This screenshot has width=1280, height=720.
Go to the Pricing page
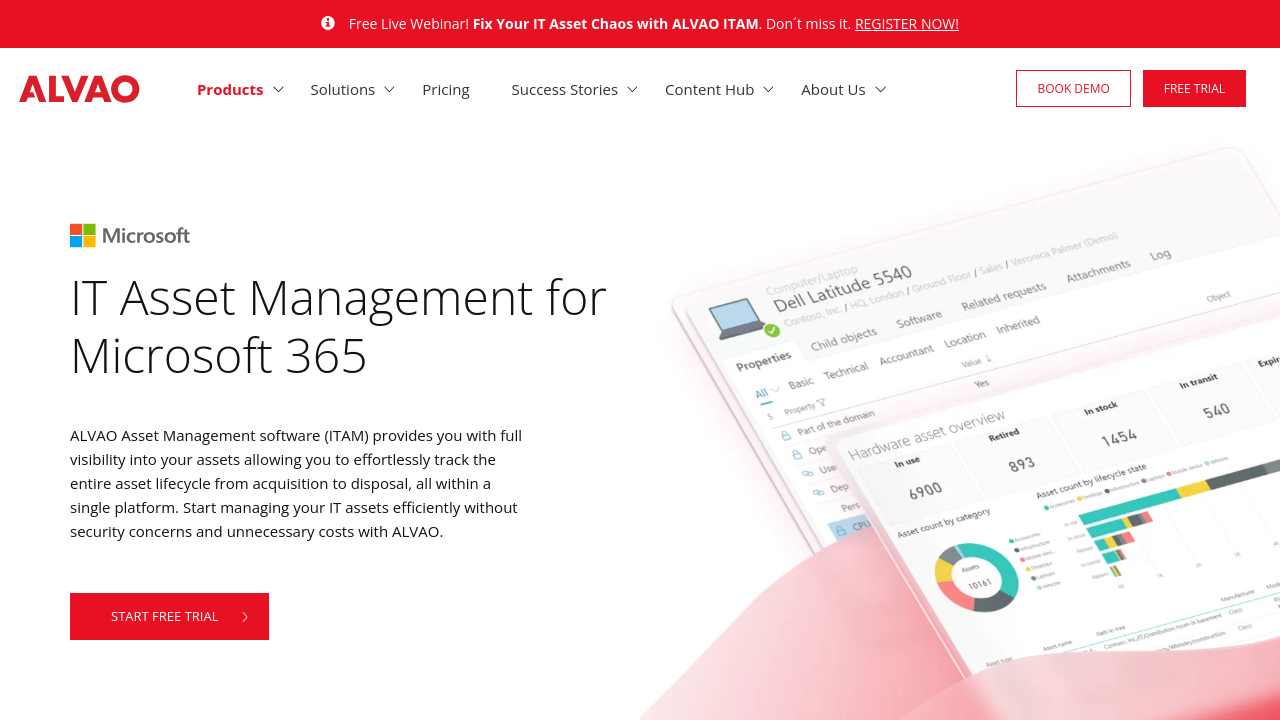click(x=446, y=90)
